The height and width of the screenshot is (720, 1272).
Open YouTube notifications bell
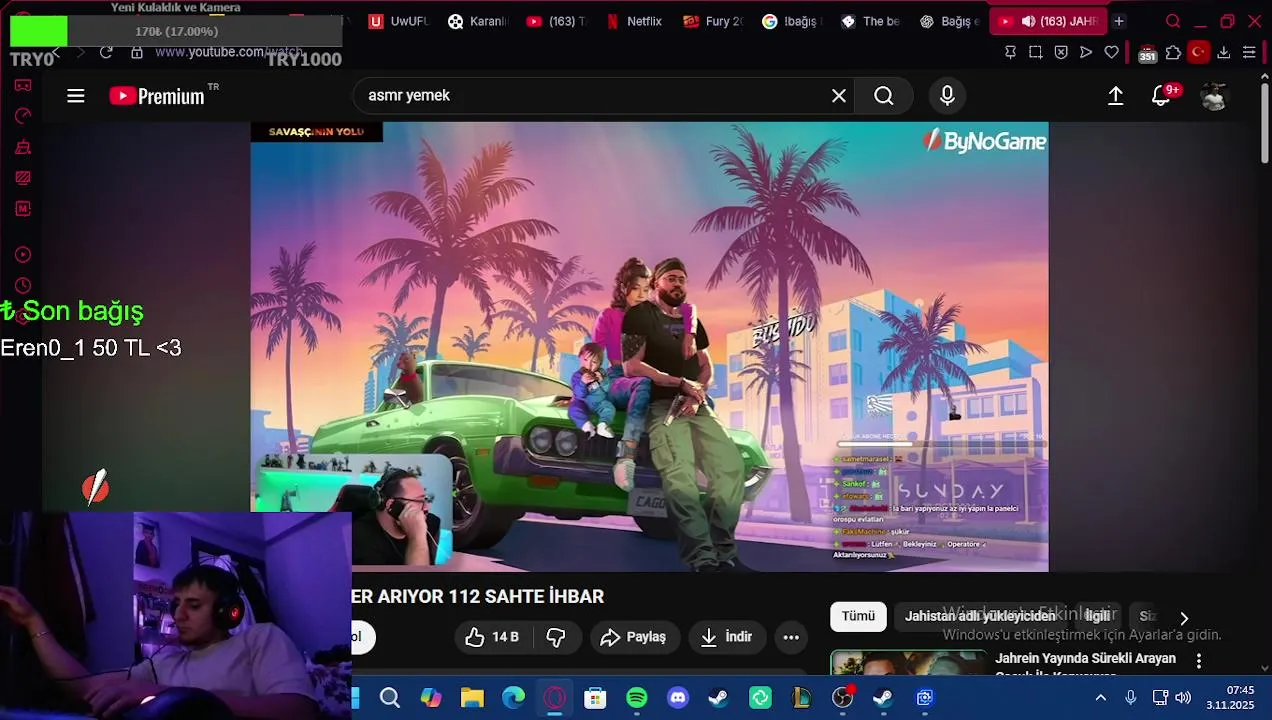point(1161,96)
